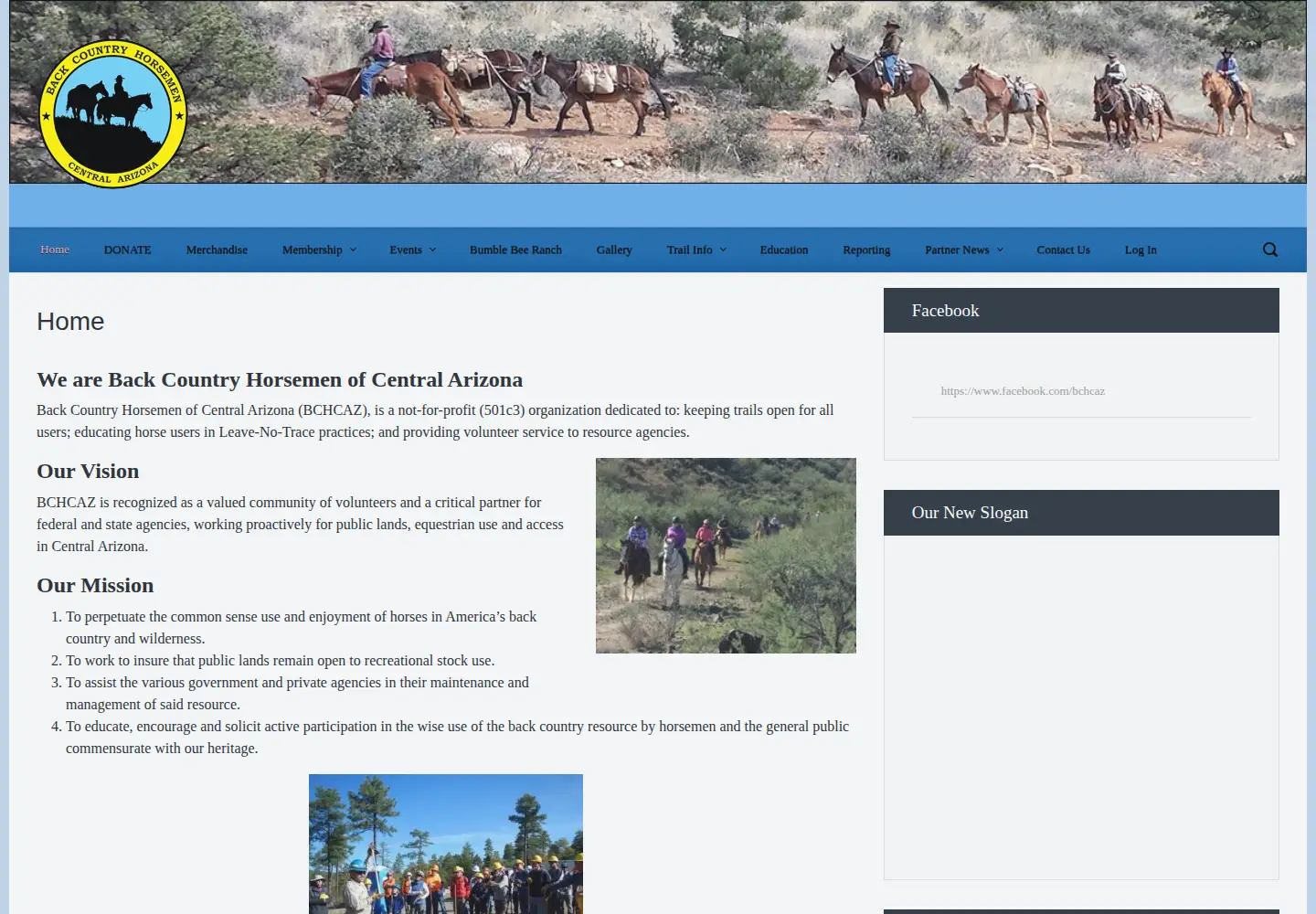Click the Home page heading

(70, 322)
